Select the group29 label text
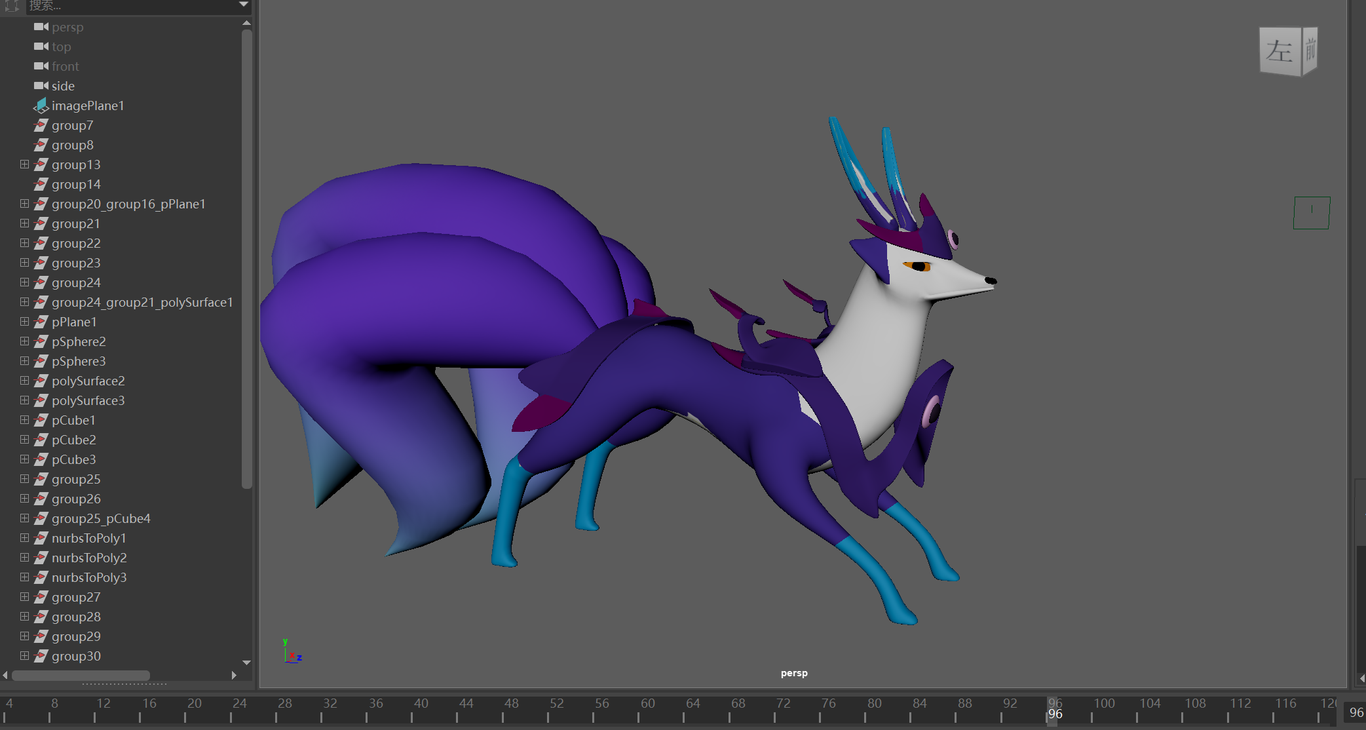This screenshot has width=1366, height=730. tap(76, 637)
